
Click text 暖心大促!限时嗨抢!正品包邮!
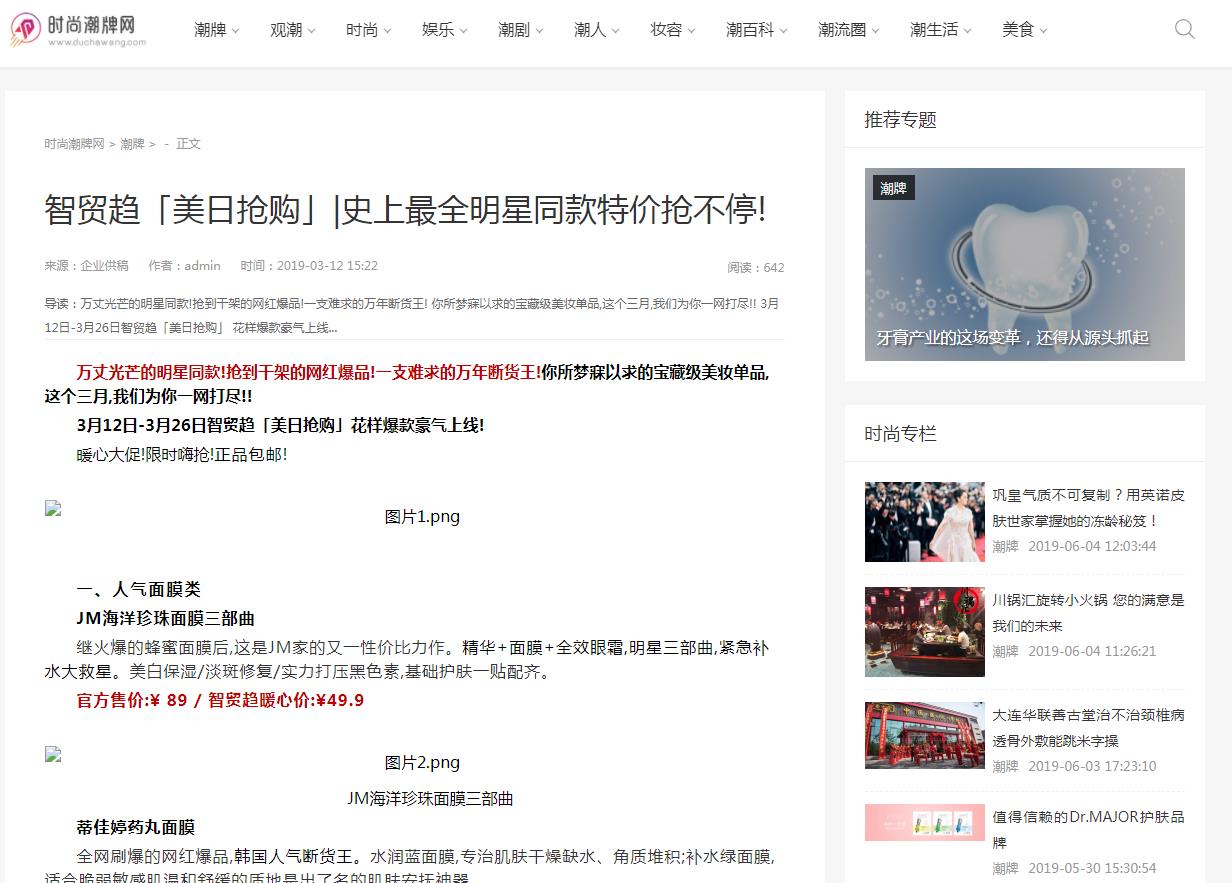click(x=182, y=455)
